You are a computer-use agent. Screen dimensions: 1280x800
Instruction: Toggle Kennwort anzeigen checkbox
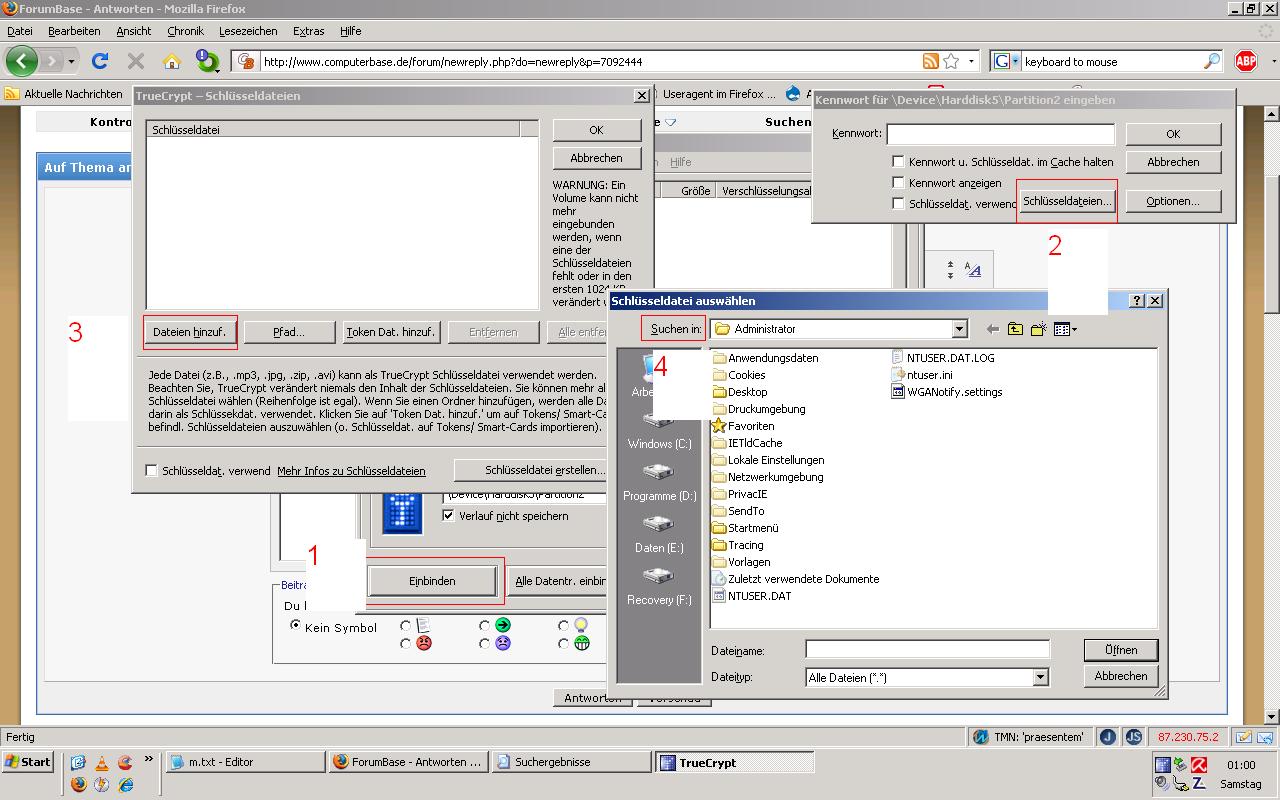[x=899, y=183]
